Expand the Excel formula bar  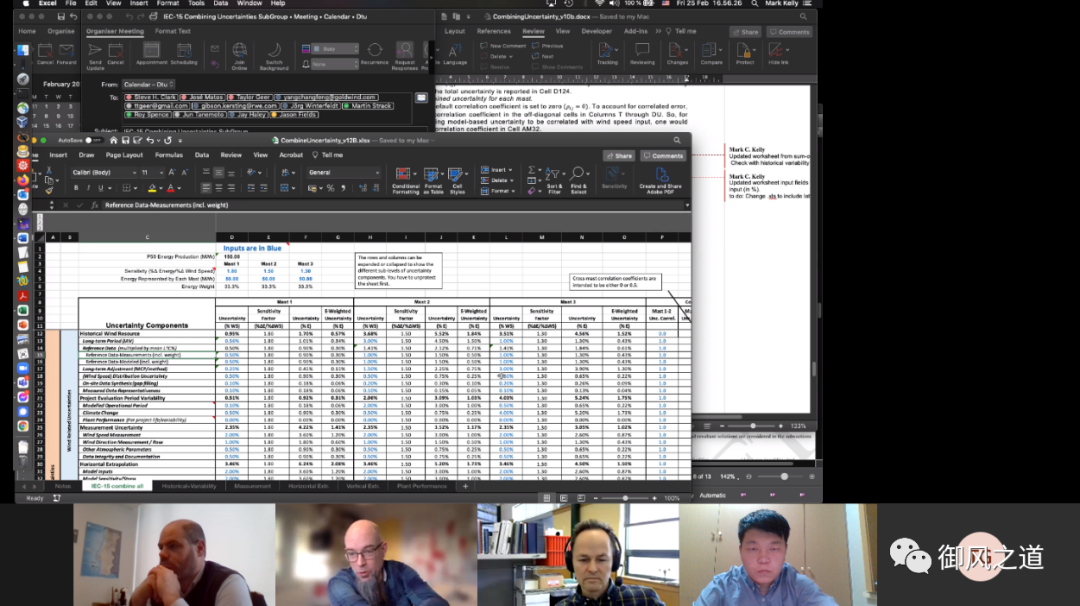687,205
